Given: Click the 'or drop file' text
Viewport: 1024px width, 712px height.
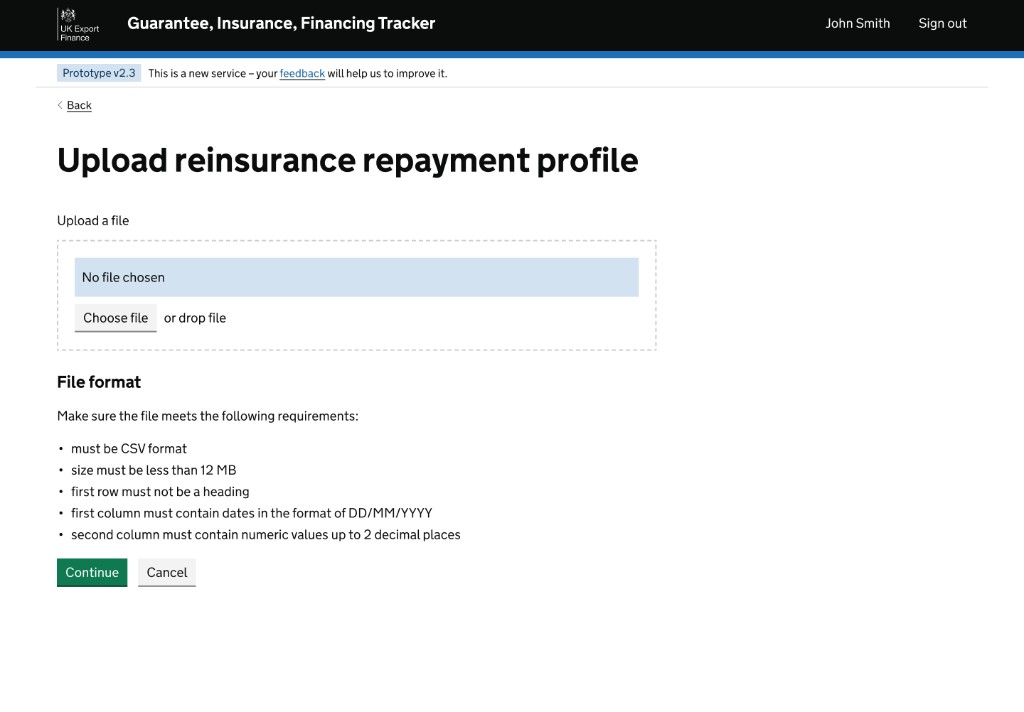Looking at the screenshot, I should click(195, 318).
